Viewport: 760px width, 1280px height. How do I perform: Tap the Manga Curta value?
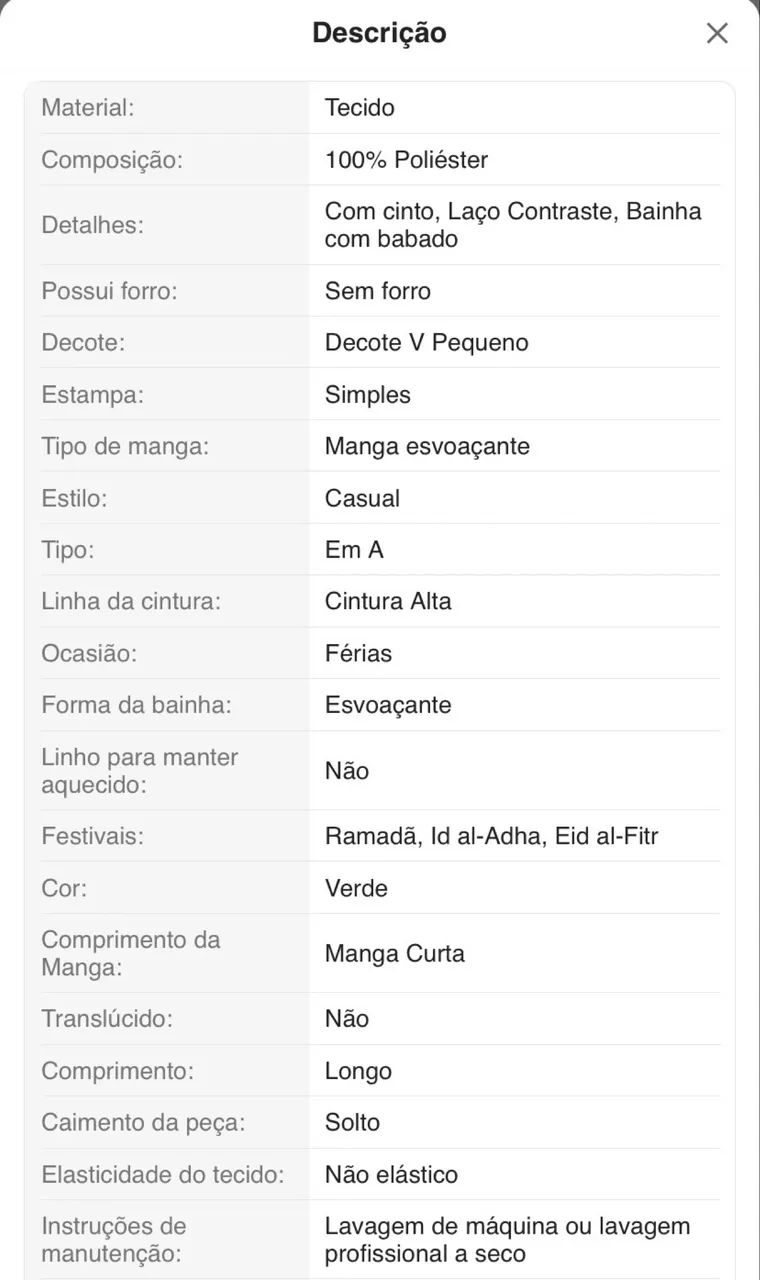click(x=395, y=953)
